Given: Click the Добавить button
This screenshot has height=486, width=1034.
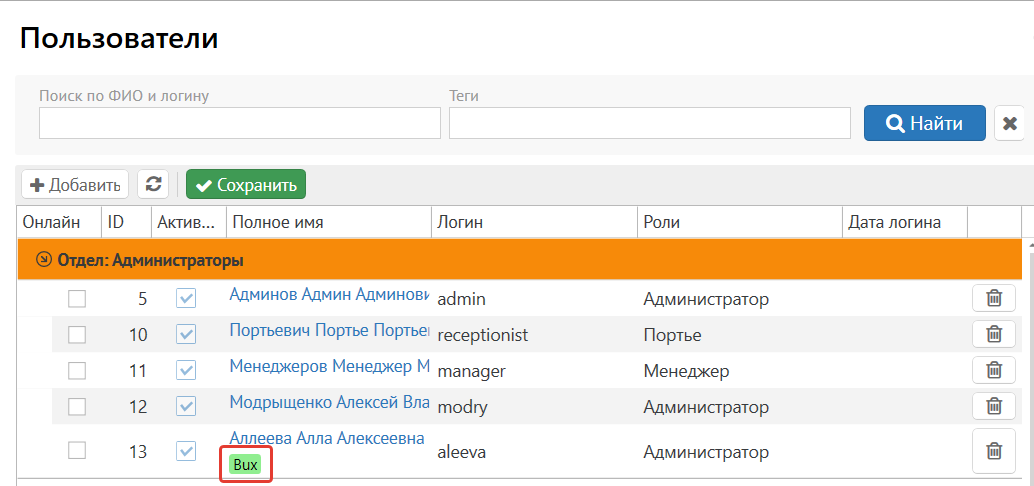Looking at the screenshot, I should tap(75, 185).
